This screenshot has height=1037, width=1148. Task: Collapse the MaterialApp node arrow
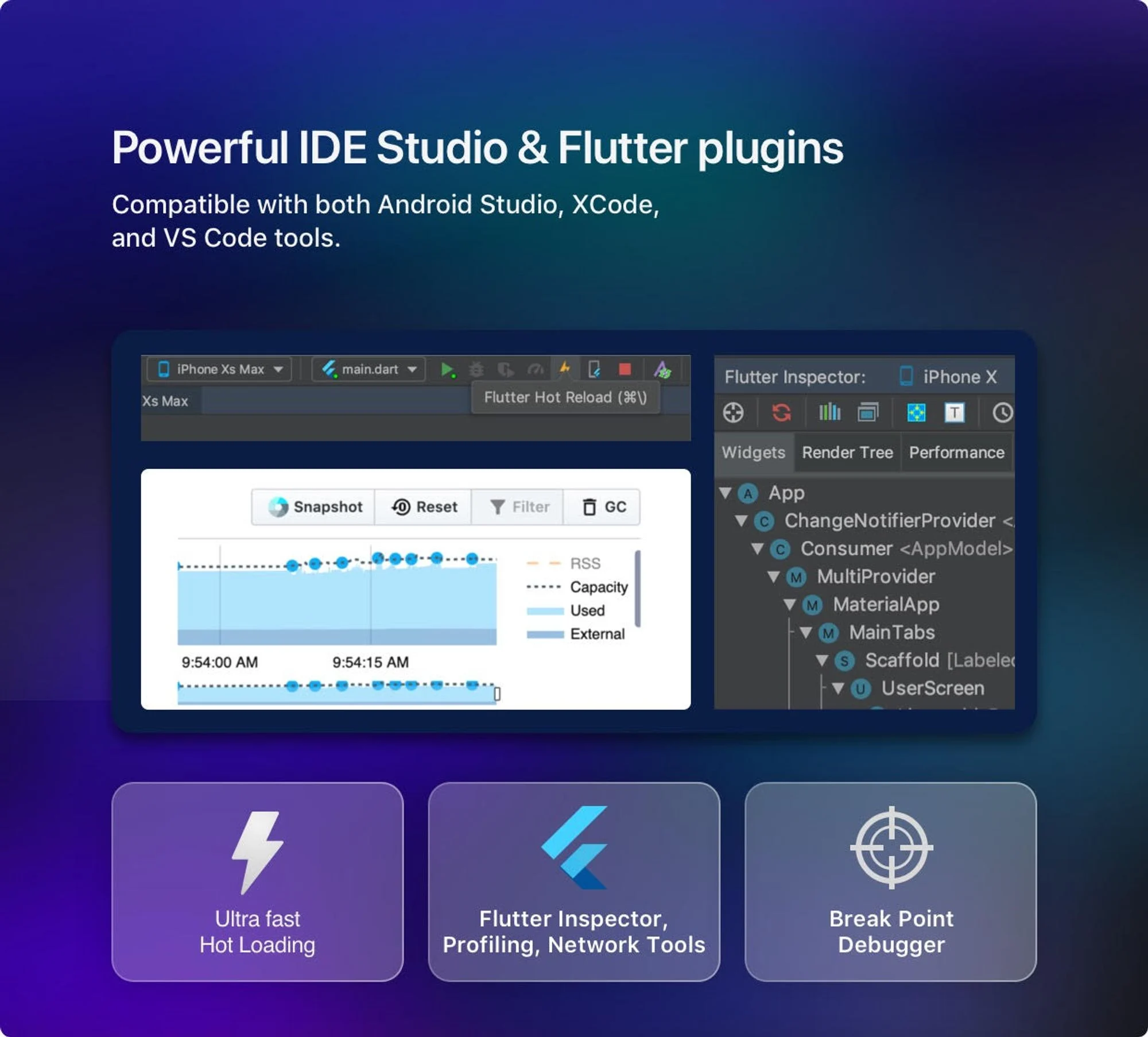(x=789, y=605)
